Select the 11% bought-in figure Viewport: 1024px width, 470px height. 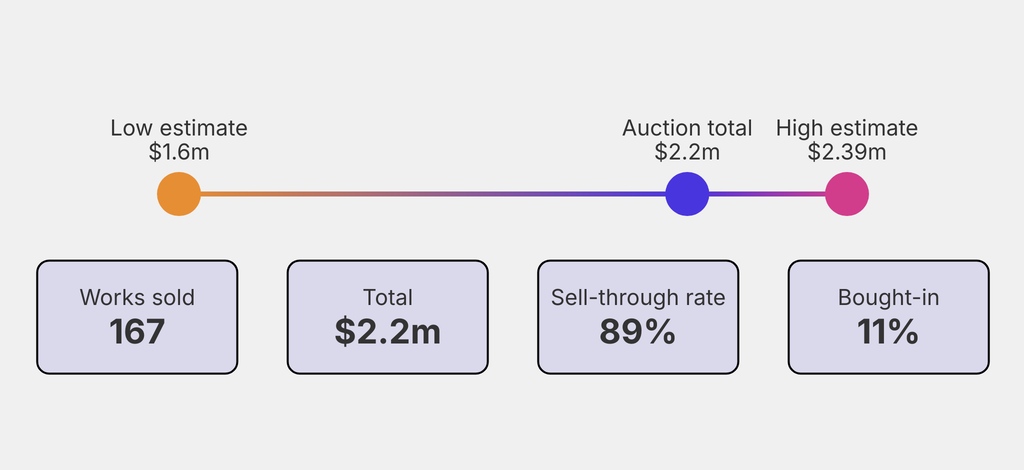pyautogui.click(x=888, y=331)
